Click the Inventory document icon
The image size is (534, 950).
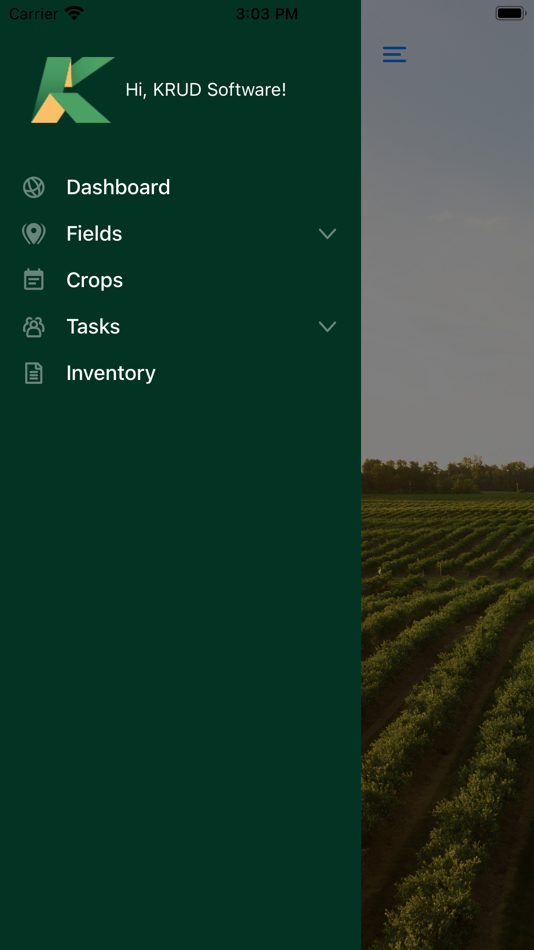[34, 373]
